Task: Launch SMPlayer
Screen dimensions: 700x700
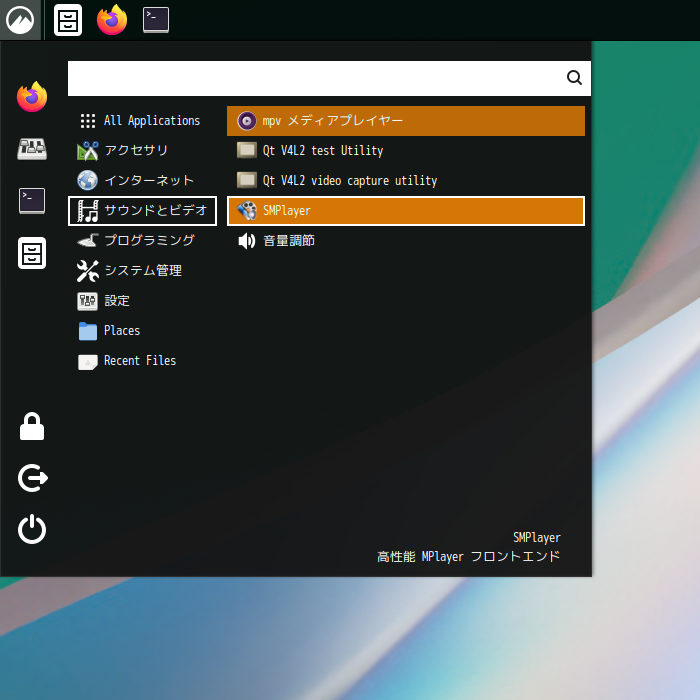Action: tap(406, 211)
